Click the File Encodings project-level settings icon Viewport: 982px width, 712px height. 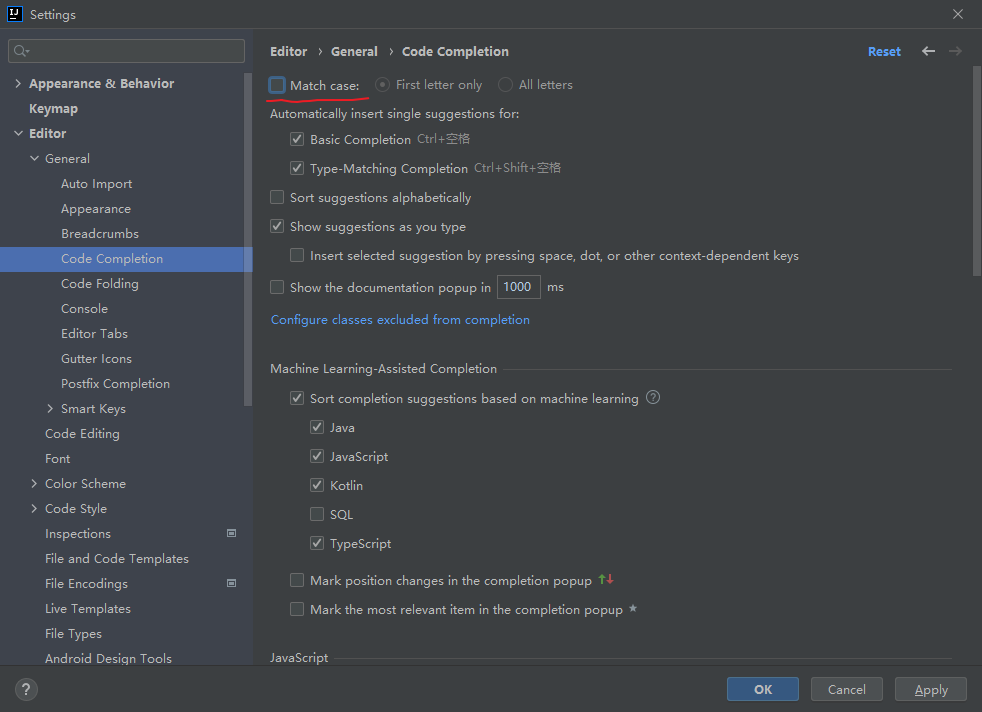[x=232, y=583]
